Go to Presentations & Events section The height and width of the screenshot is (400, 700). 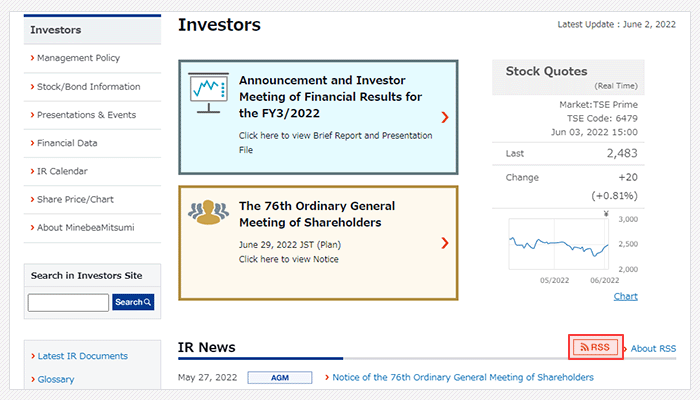[86, 115]
